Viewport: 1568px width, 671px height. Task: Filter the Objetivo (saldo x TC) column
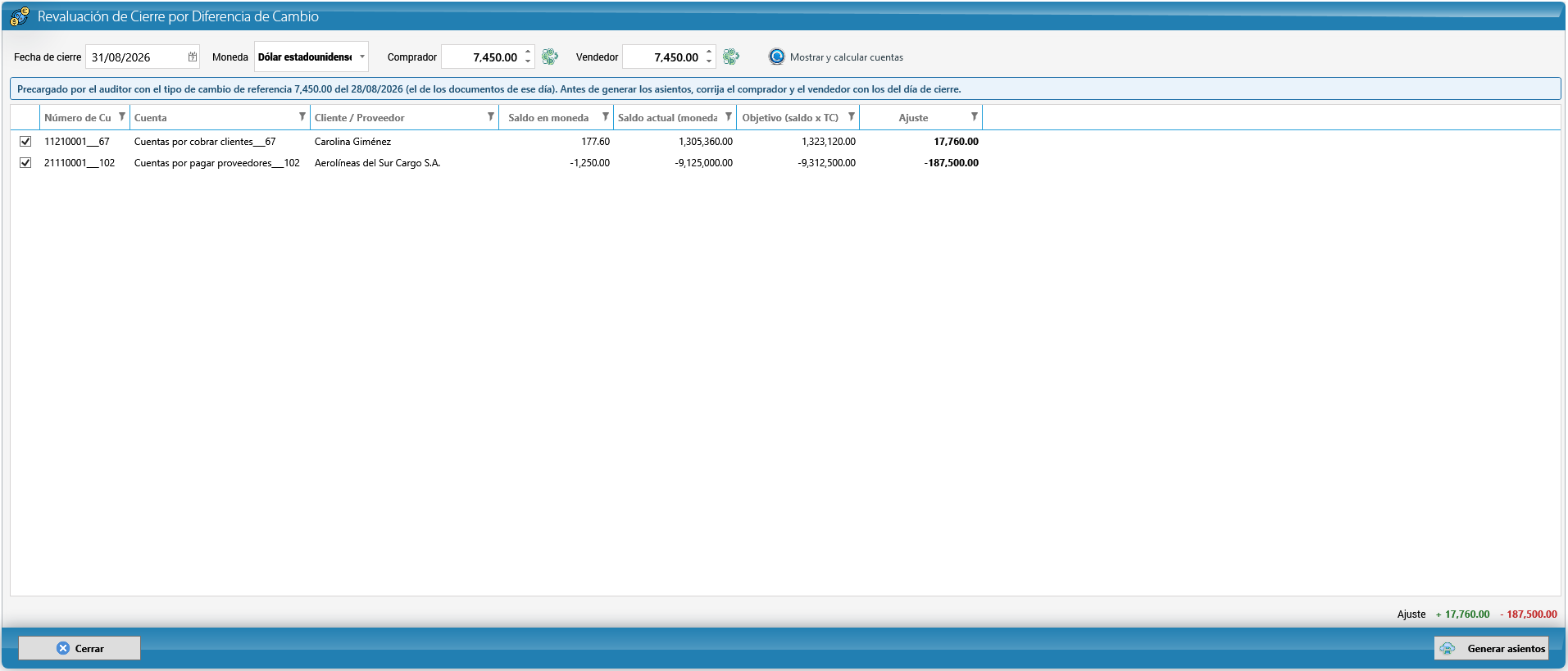pyautogui.click(x=852, y=117)
